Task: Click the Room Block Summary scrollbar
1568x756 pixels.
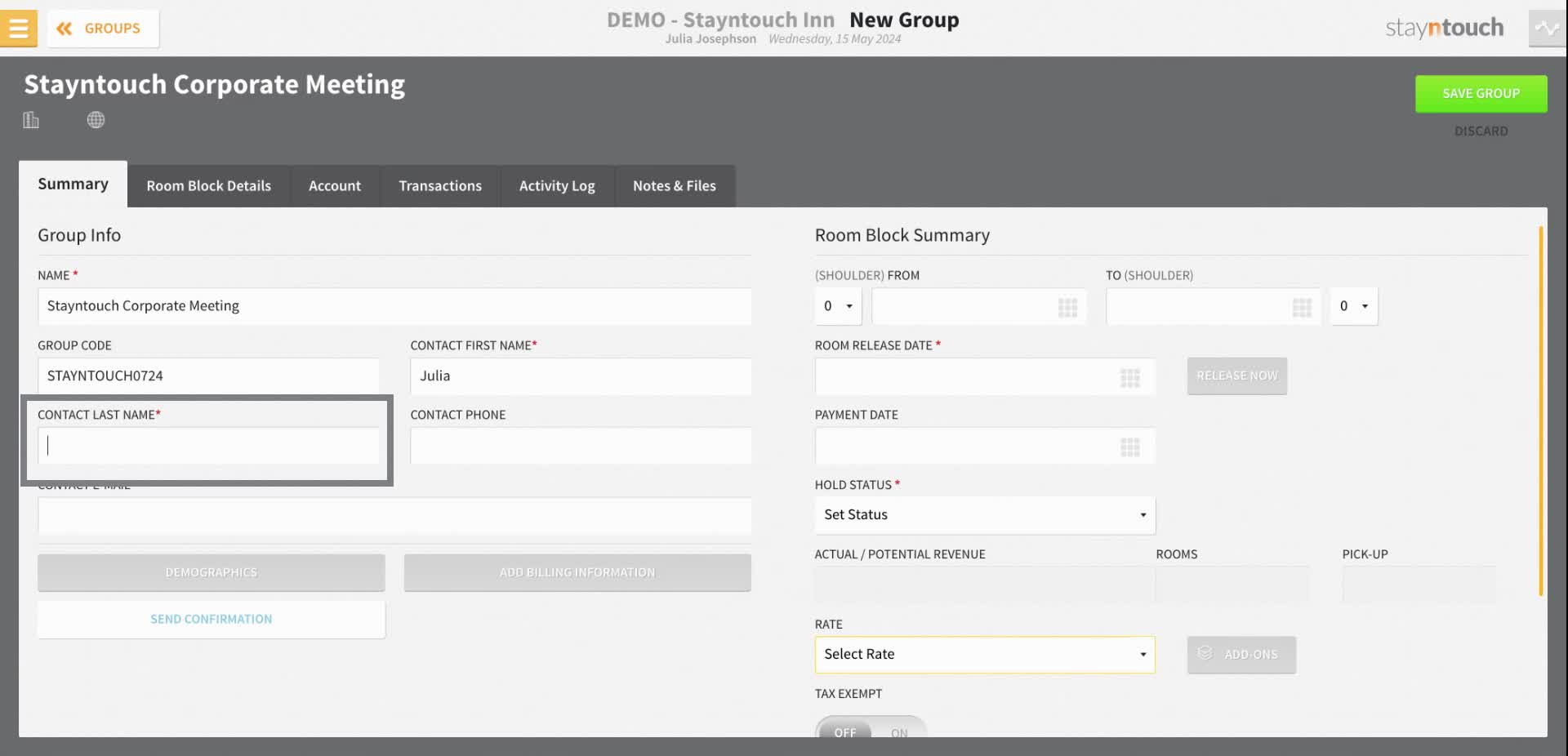Action: (x=1540, y=411)
